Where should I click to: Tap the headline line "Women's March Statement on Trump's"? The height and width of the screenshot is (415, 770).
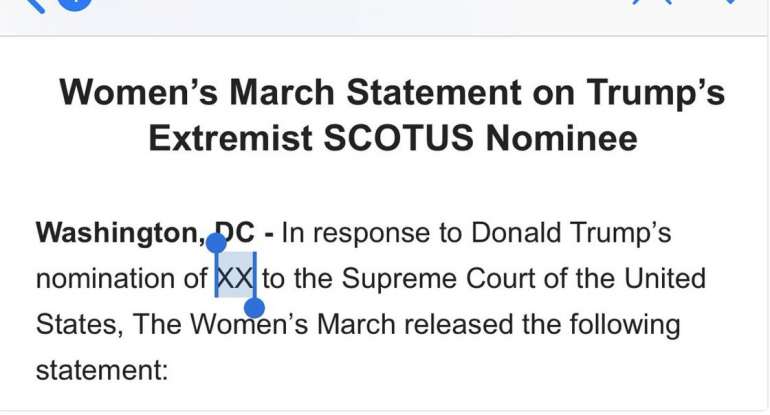[x=392, y=92]
